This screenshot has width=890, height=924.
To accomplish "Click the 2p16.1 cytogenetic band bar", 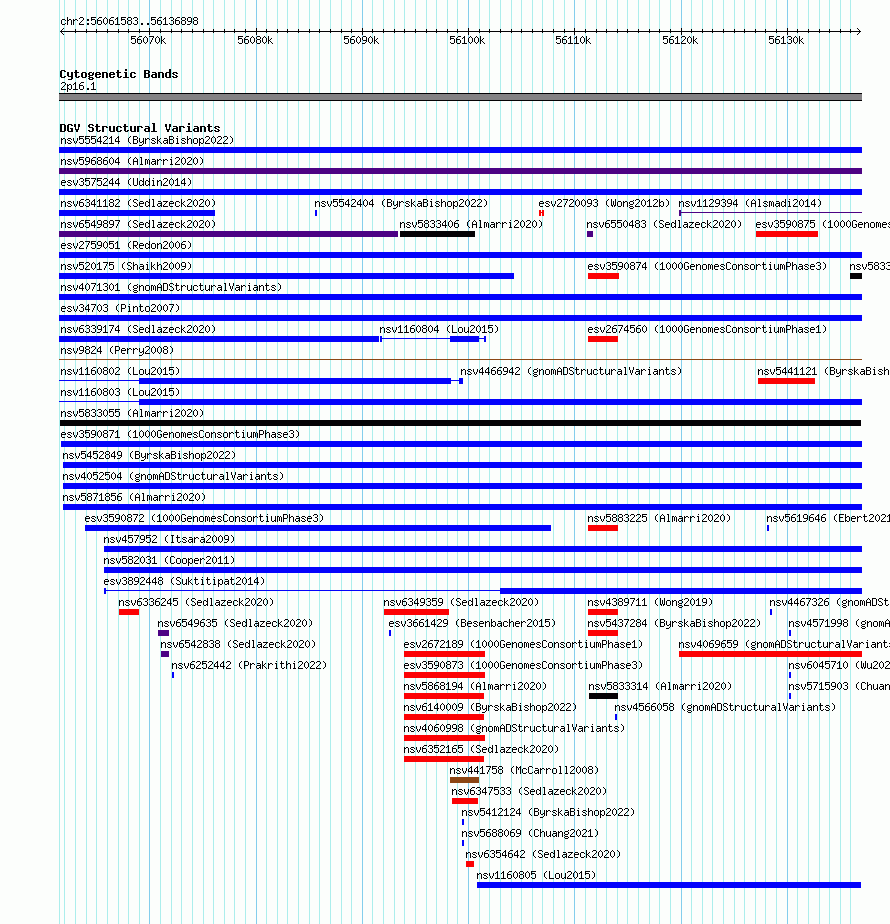I will [x=460, y=97].
